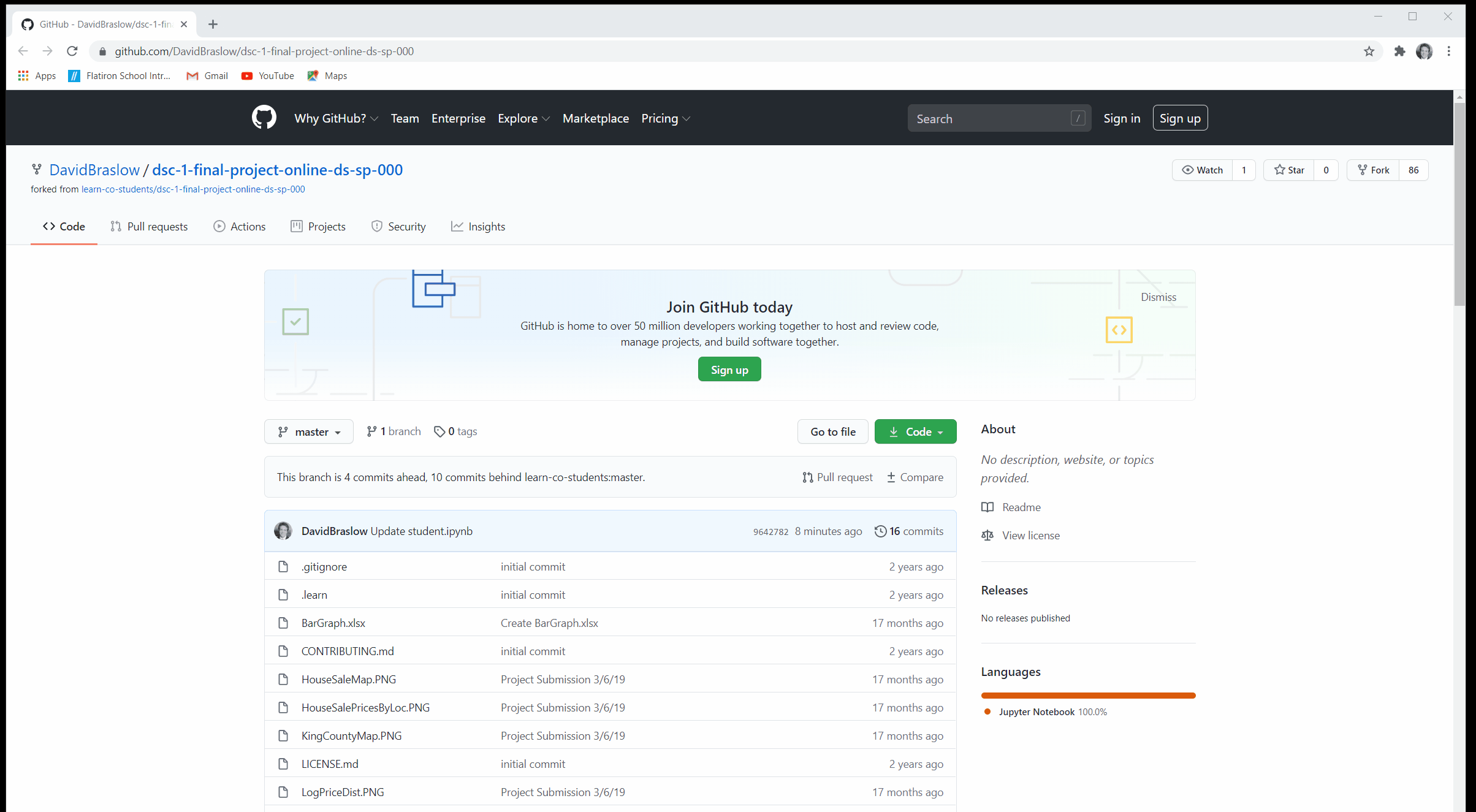Open the Code download dropdown
The width and height of the screenshot is (1476, 812).
coord(915,431)
